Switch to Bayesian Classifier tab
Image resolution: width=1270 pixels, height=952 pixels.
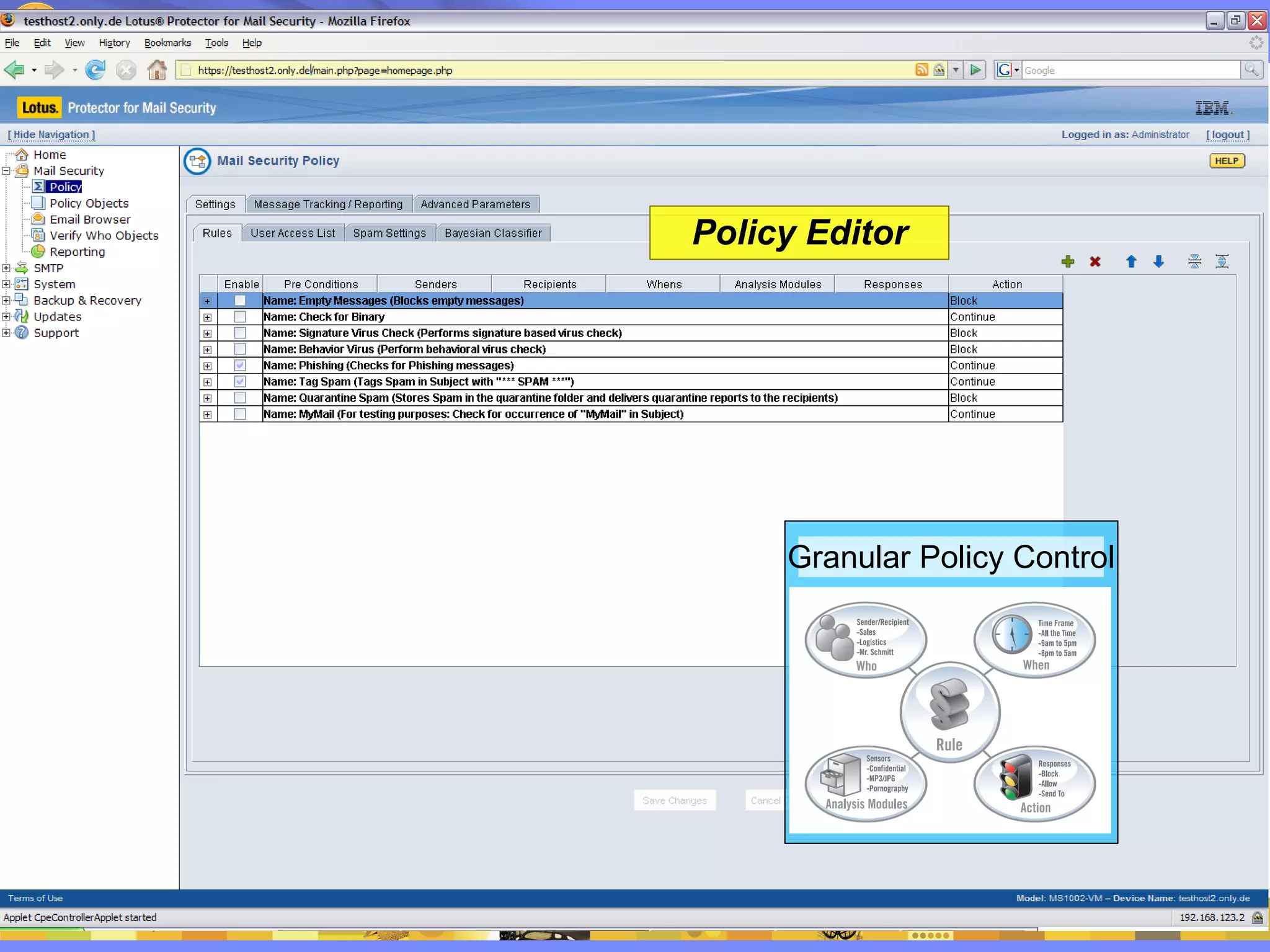coord(493,233)
